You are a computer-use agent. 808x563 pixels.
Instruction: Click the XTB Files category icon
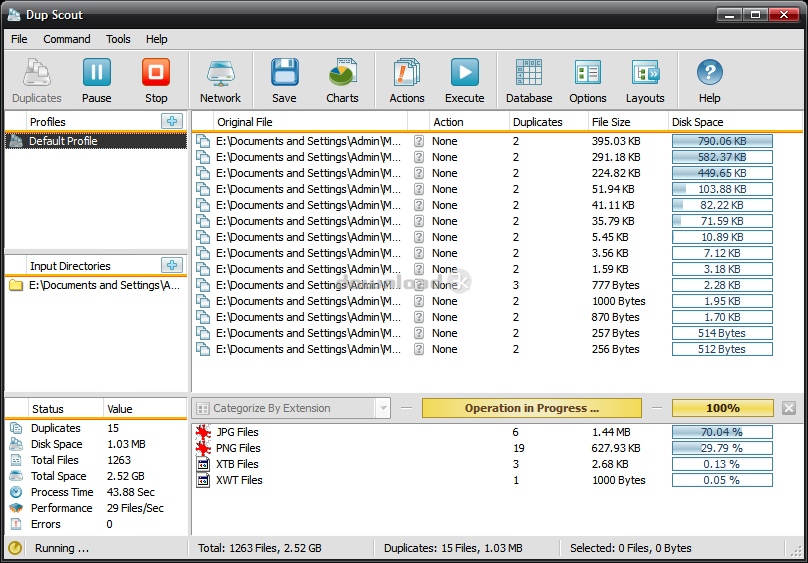pyautogui.click(x=204, y=464)
